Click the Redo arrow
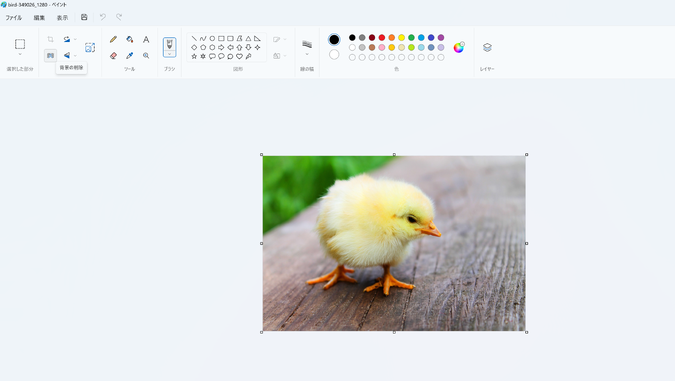The image size is (675, 381). 119,17
